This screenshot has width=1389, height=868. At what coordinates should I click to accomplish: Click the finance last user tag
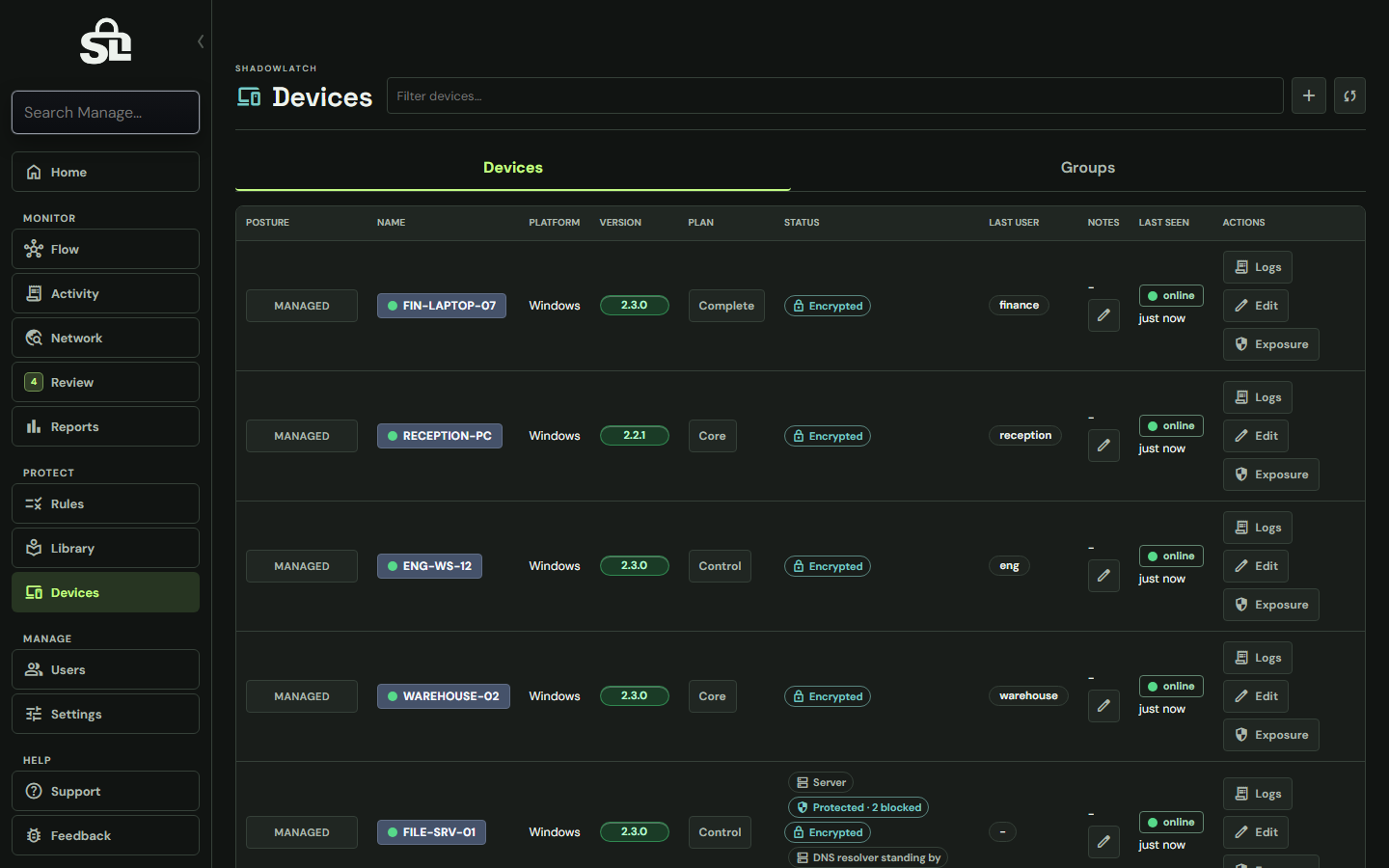(1019, 305)
